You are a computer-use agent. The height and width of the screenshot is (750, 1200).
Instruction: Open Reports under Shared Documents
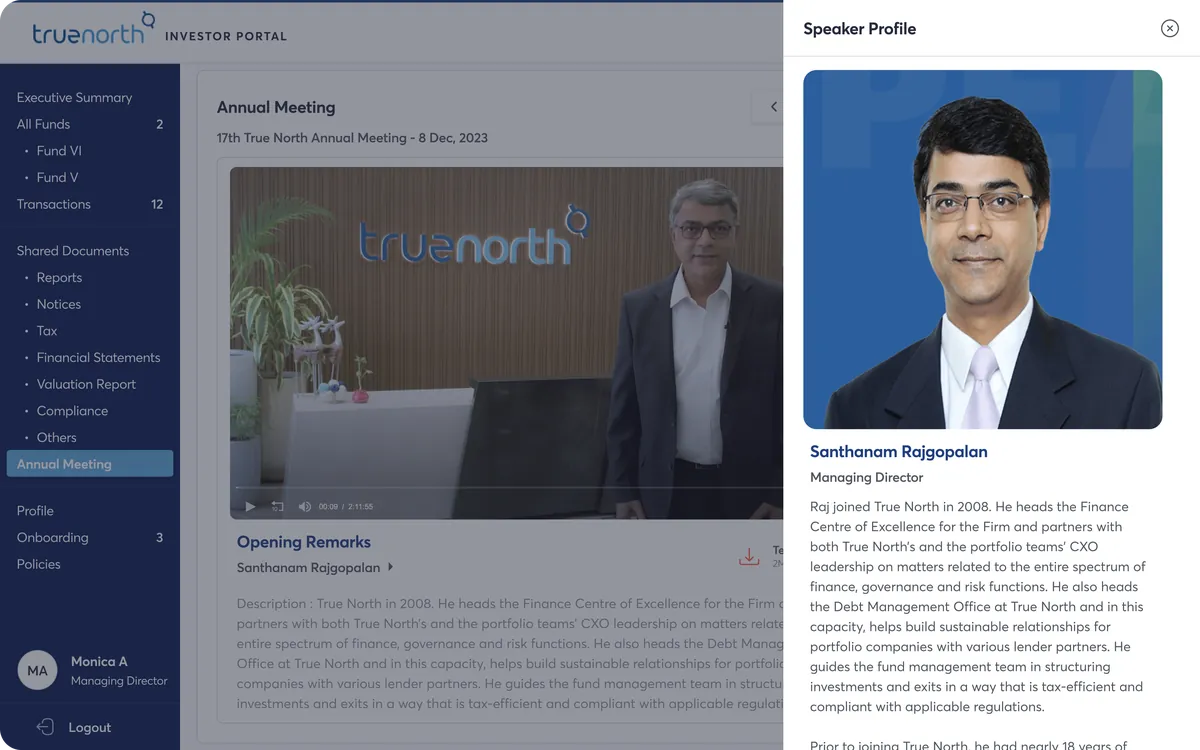point(59,277)
